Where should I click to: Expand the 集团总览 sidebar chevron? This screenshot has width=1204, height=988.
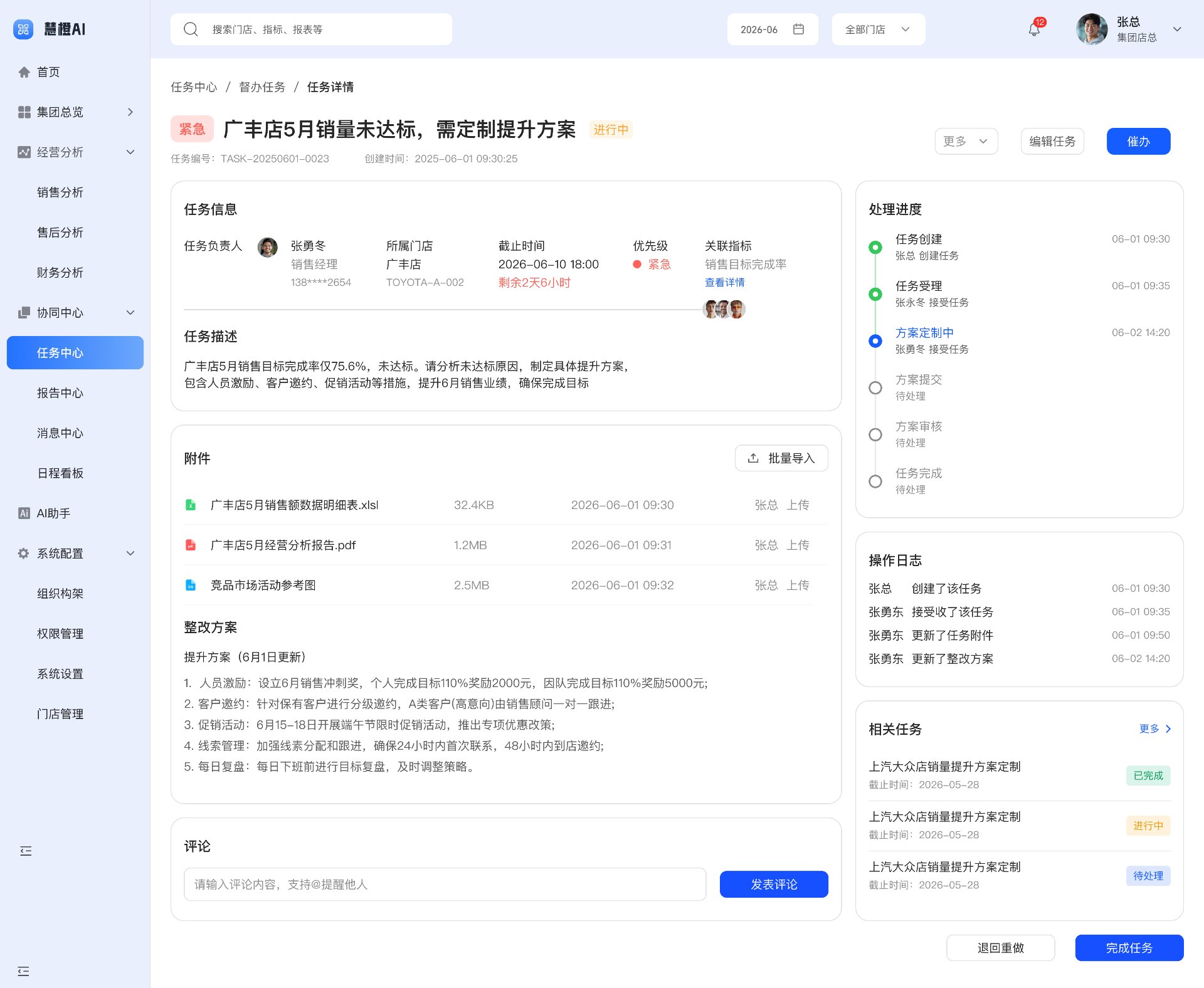(130, 112)
